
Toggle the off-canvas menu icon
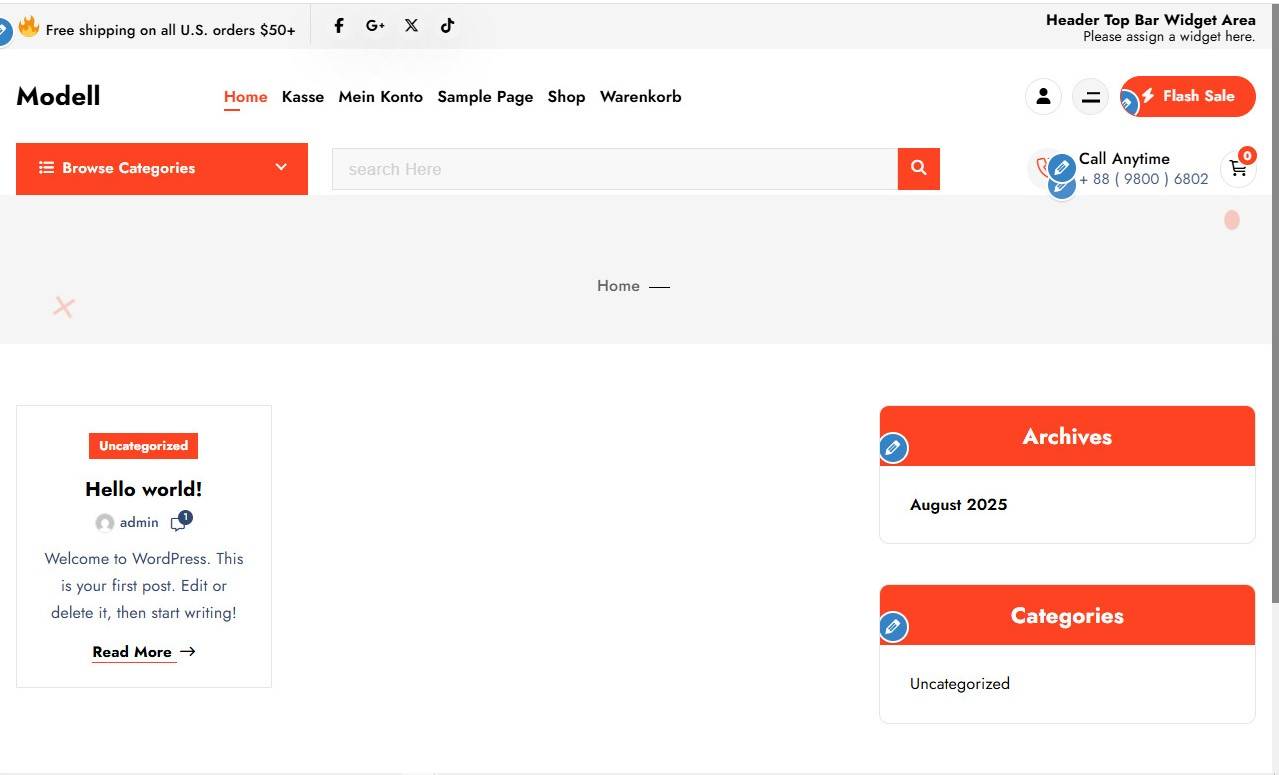(1090, 97)
